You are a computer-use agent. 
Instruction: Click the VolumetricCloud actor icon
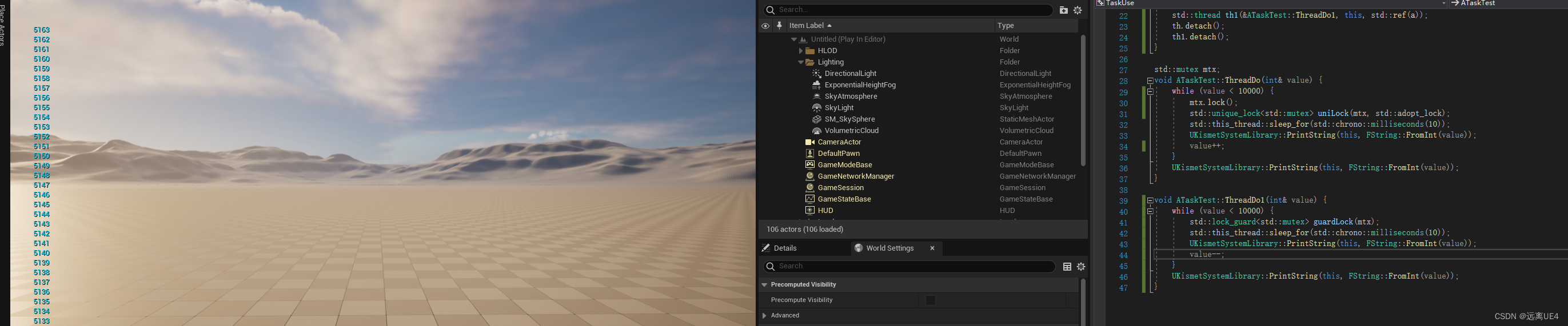point(817,131)
